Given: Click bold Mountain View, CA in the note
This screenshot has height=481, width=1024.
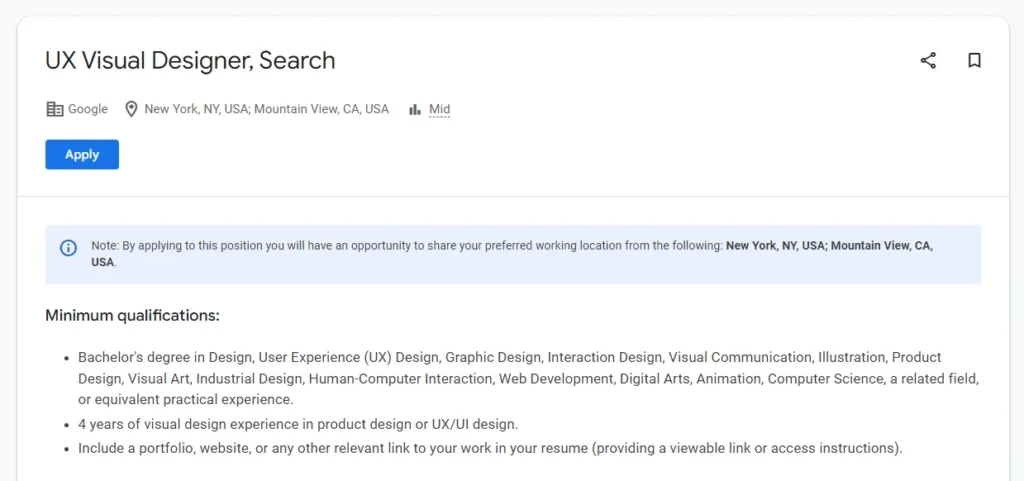Looking at the screenshot, I should (x=880, y=245).
